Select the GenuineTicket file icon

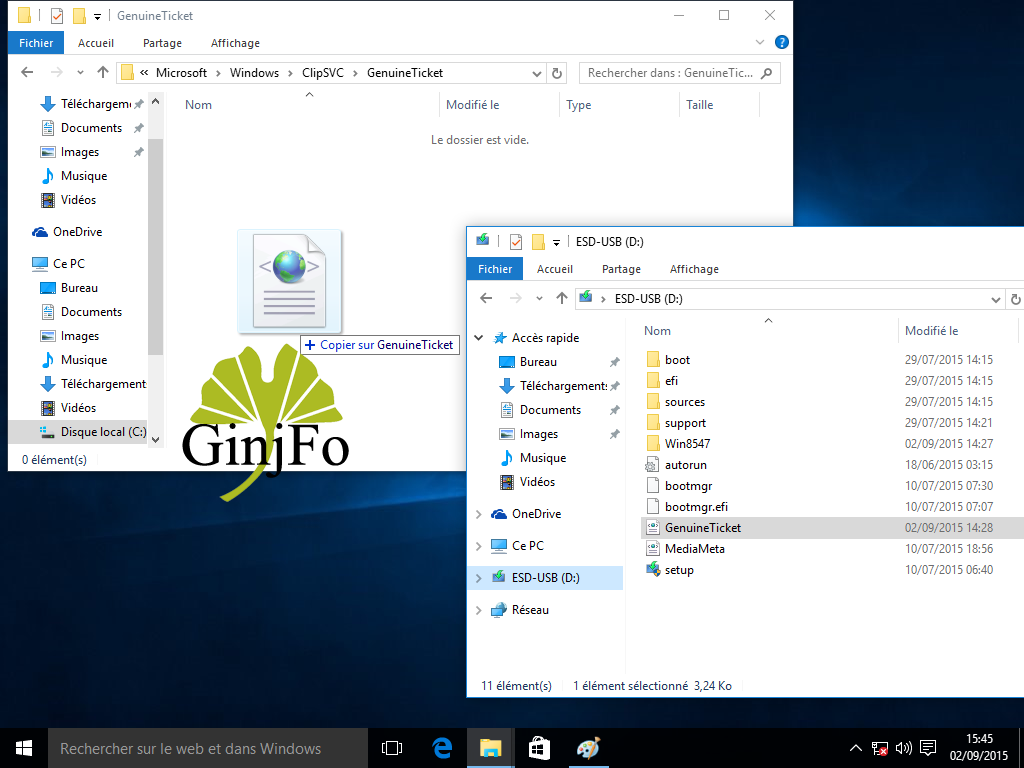[x=652, y=528]
